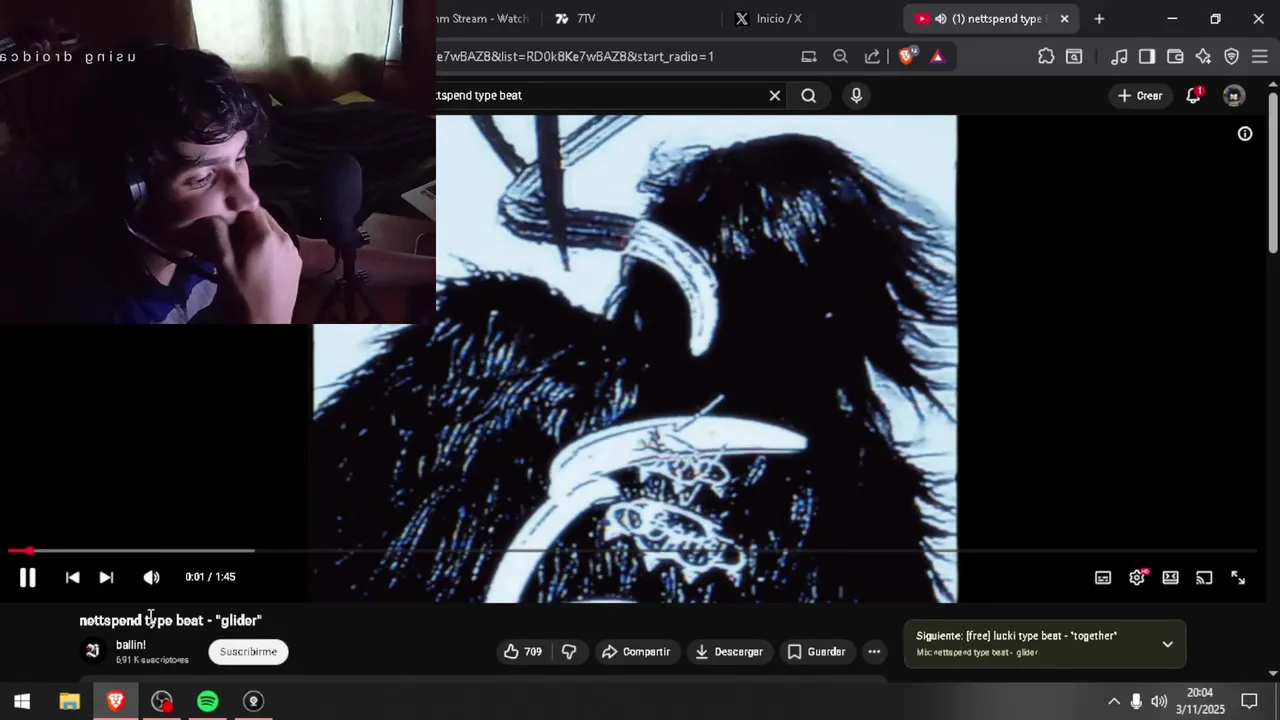Click the Descargar download button
1280x720 pixels.
[728, 652]
